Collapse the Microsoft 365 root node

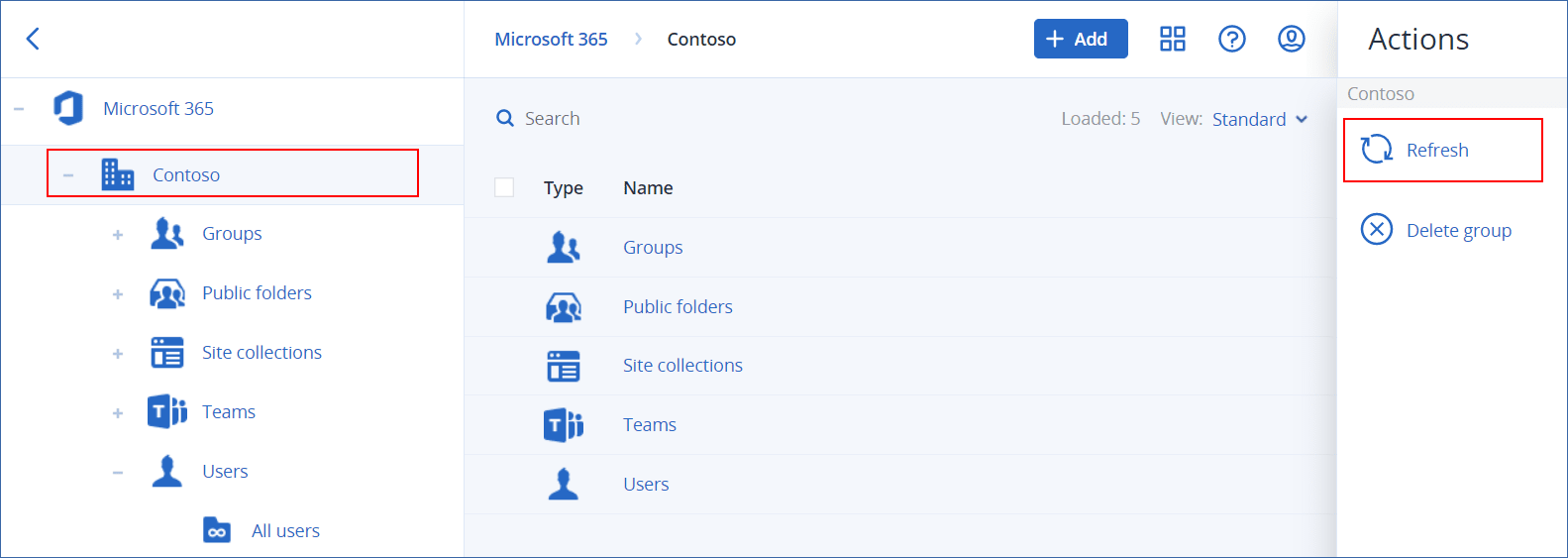click(x=19, y=109)
